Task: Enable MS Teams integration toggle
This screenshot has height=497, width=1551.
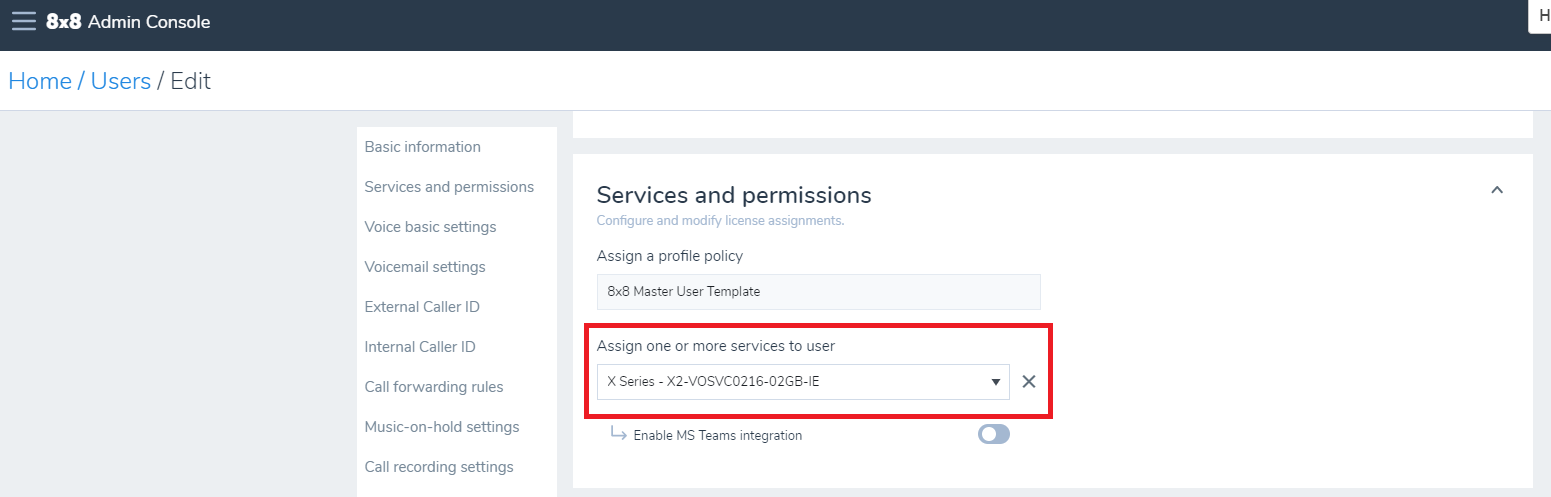Action: click(993, 435)
